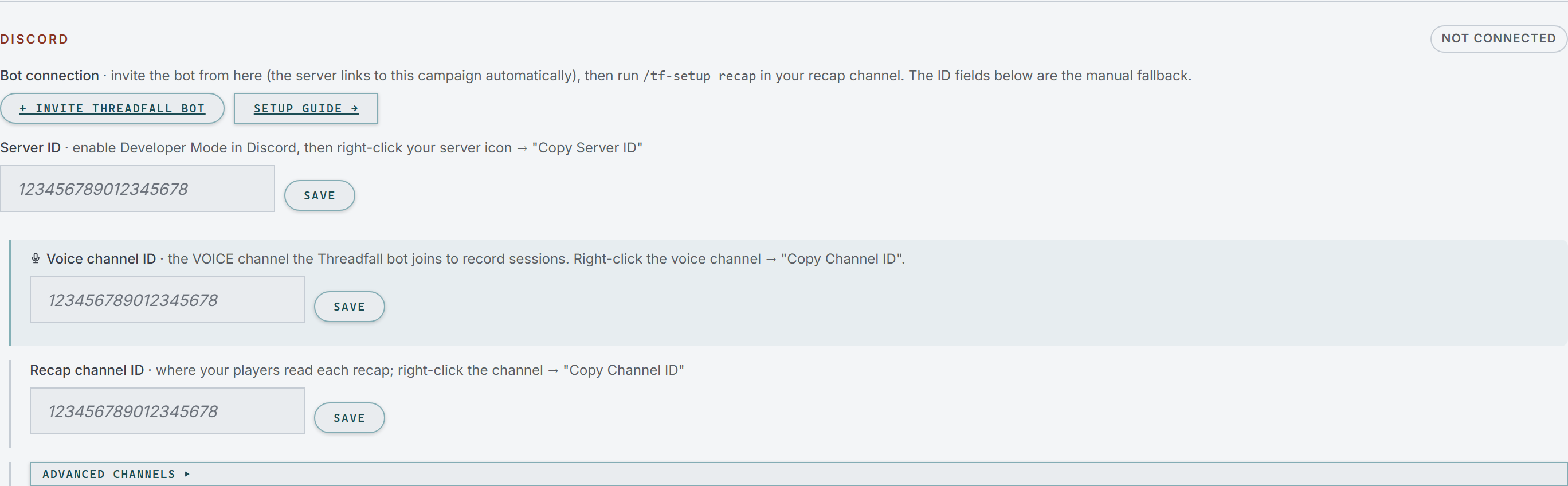Click the Discord section heading

(x=34, y=39)
